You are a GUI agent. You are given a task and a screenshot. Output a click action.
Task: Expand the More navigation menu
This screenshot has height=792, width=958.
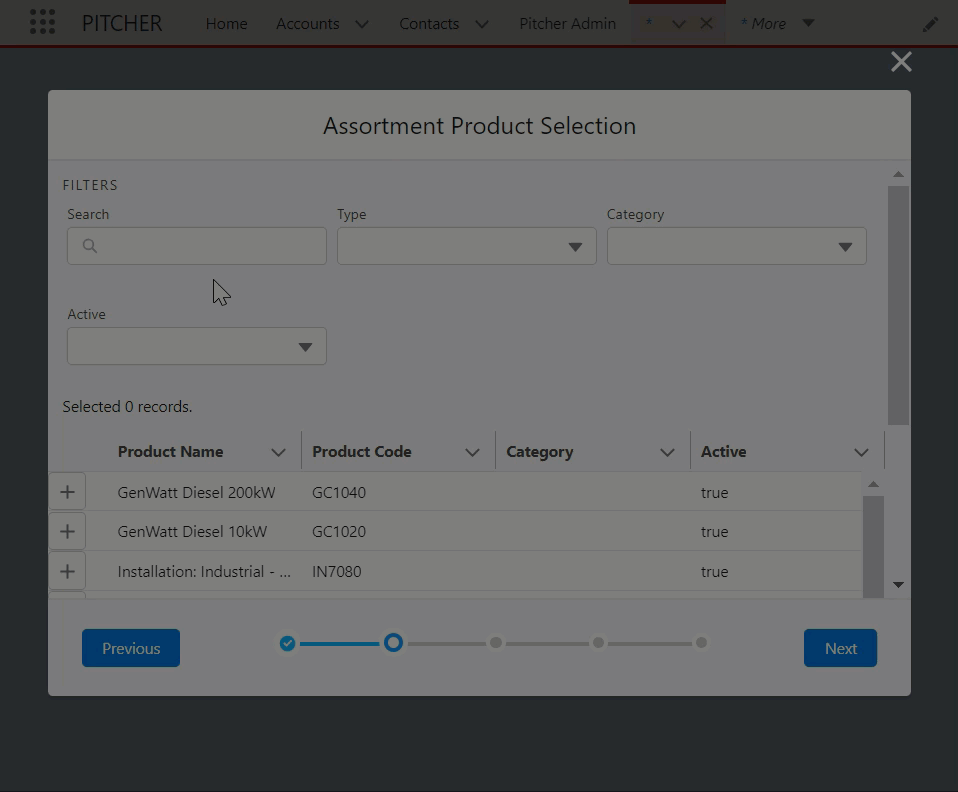pos(777,23)
